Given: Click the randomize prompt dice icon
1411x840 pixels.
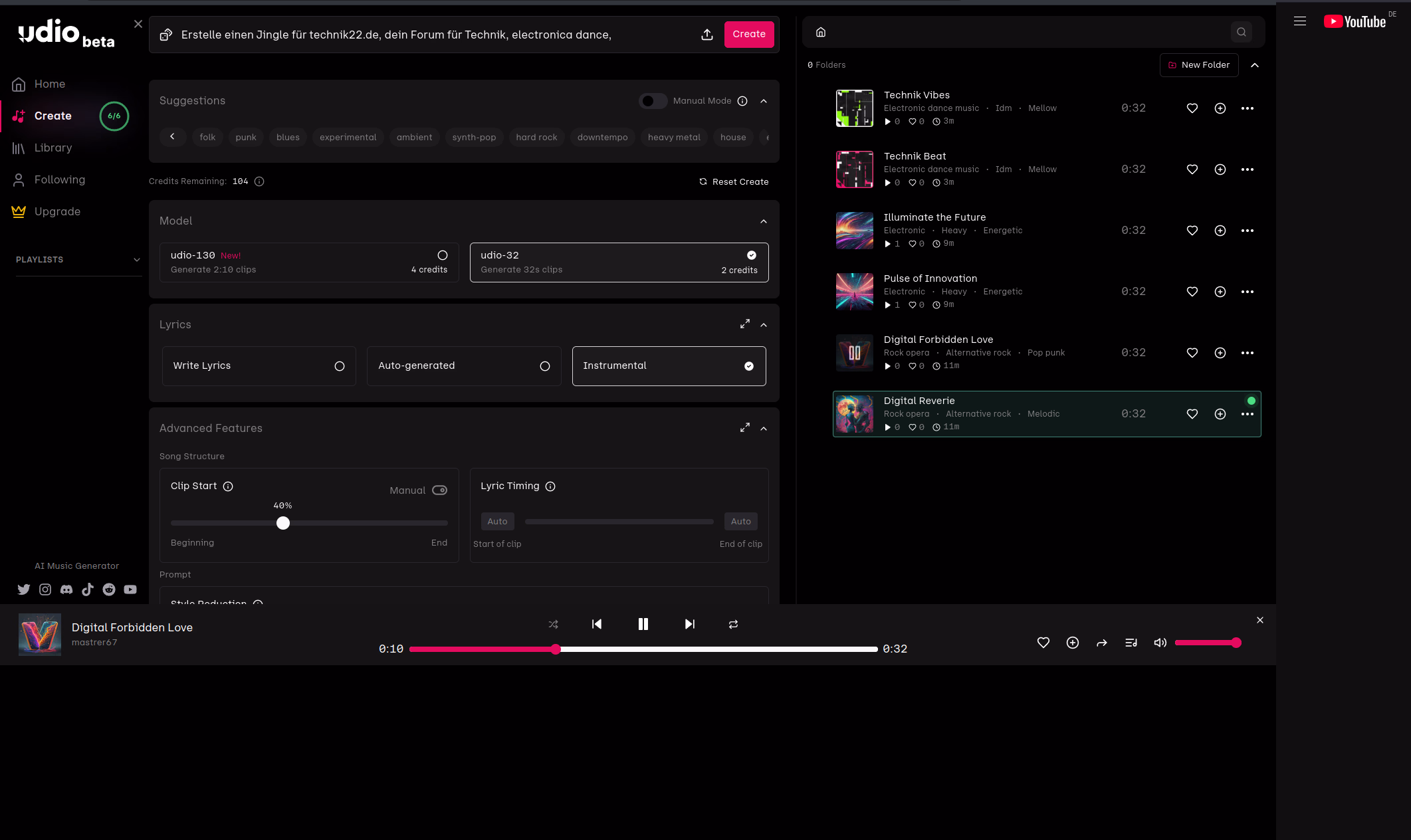Looking at the screenshot, I should point(166,35).
